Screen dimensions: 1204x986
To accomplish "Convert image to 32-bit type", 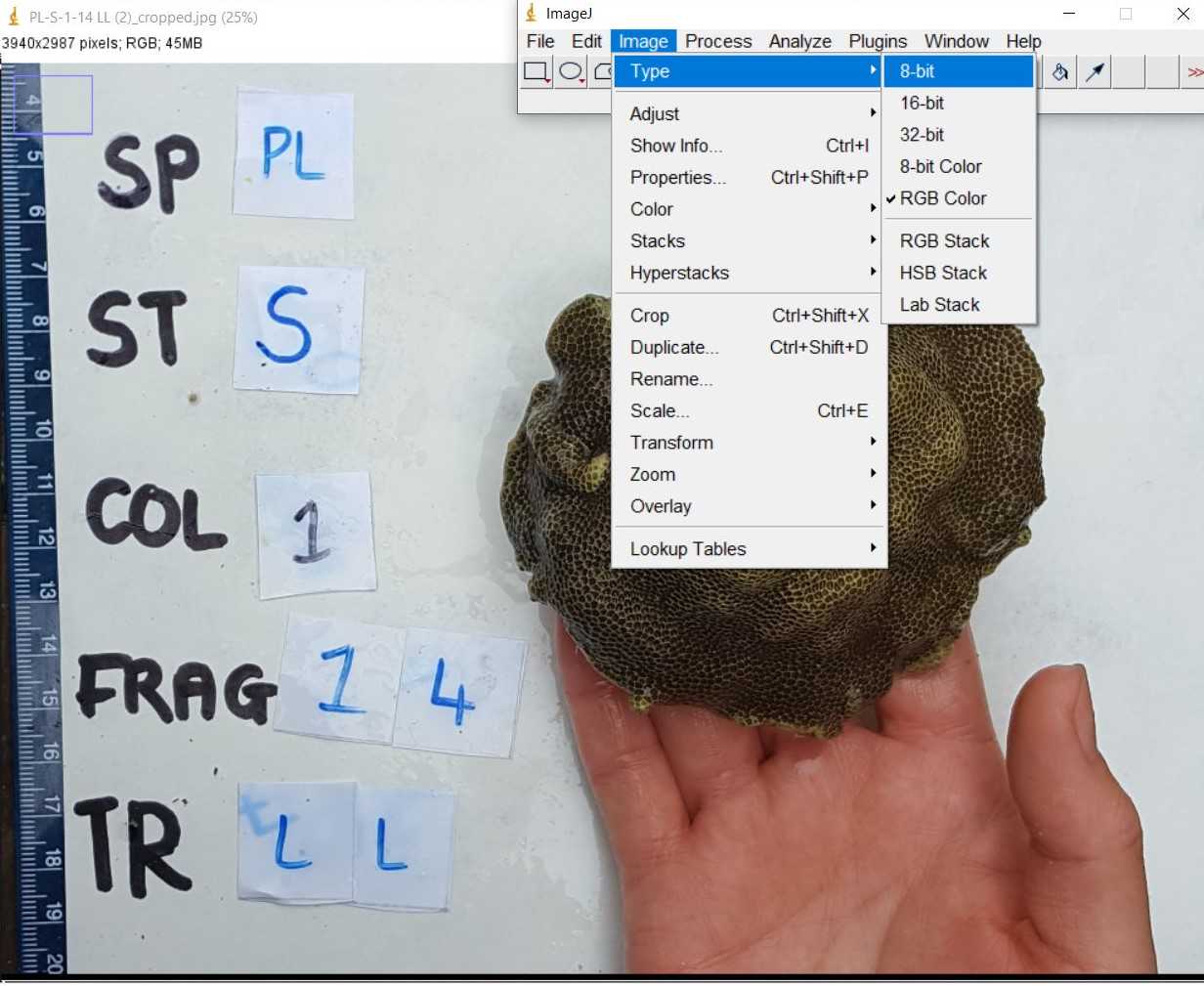I will [x=958, y=135].
